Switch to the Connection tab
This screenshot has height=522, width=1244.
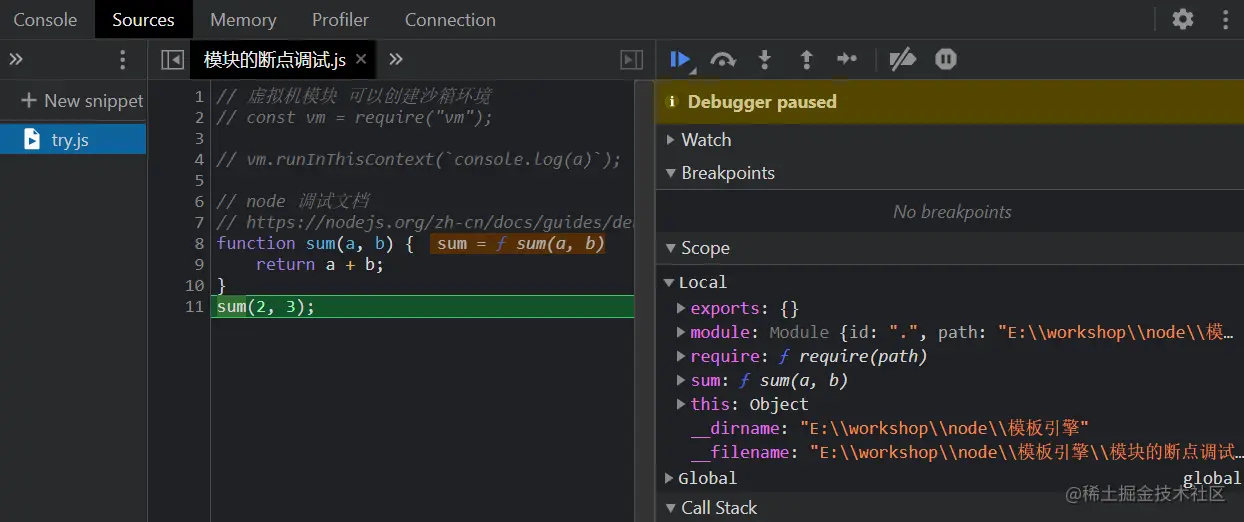[450, 19]
